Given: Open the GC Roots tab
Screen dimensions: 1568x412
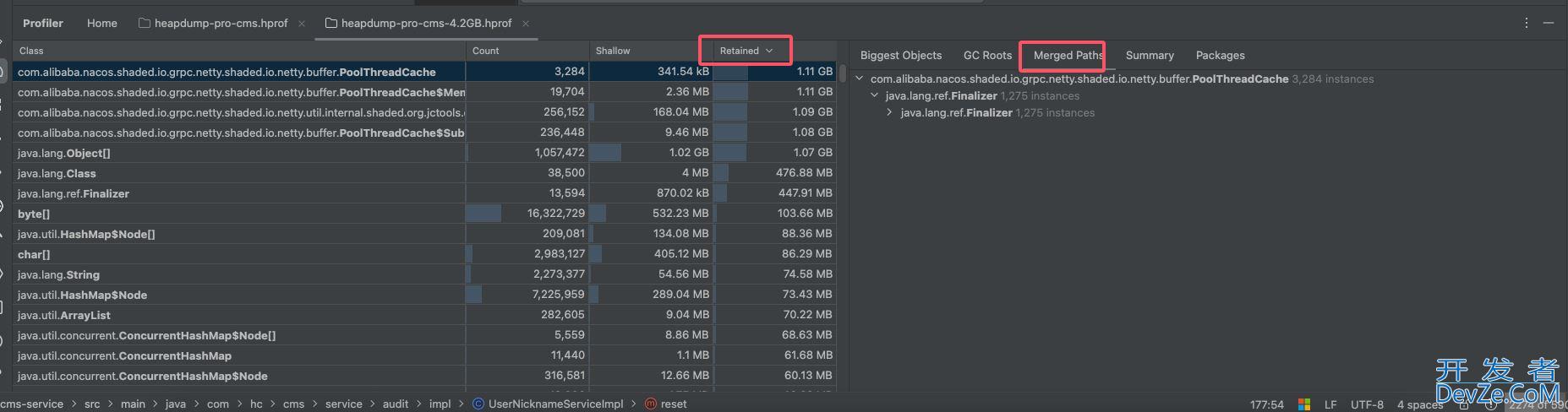Looking at the screenshot, I should point(987,56).
